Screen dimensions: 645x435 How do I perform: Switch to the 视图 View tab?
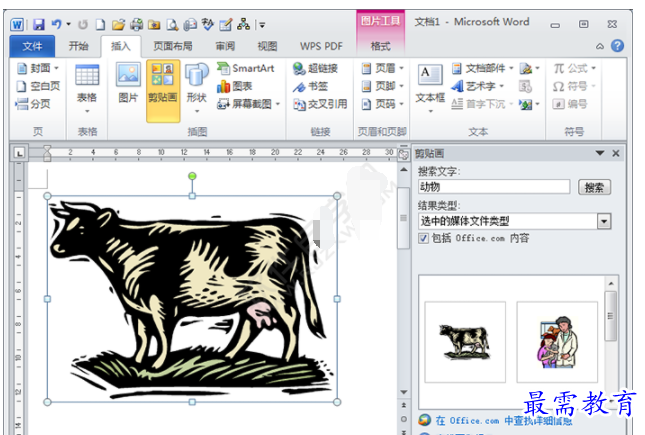(267, 46)
